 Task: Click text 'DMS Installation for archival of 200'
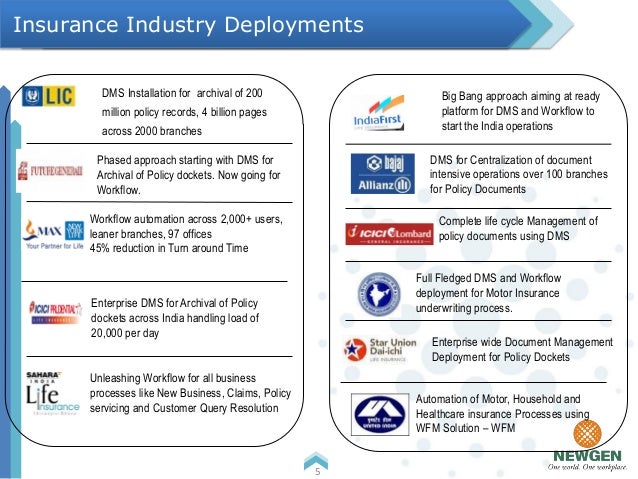182,93
